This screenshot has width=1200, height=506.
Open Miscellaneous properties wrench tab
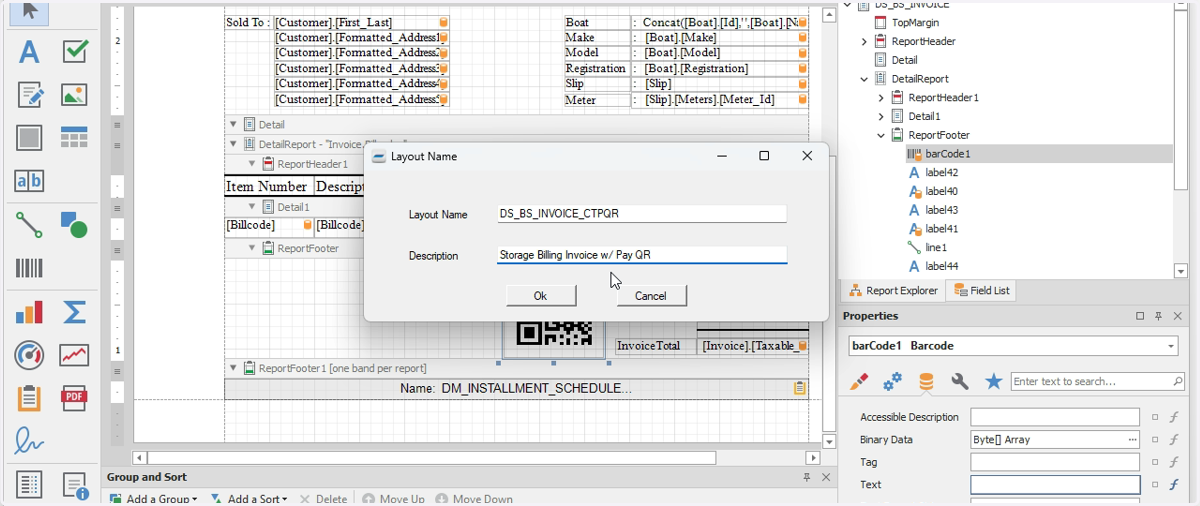click(x=959, y=382)
